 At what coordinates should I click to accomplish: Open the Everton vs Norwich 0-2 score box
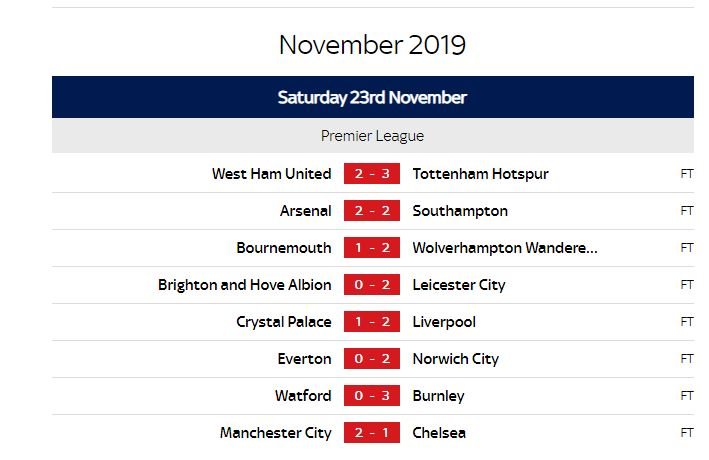(372, 359)
